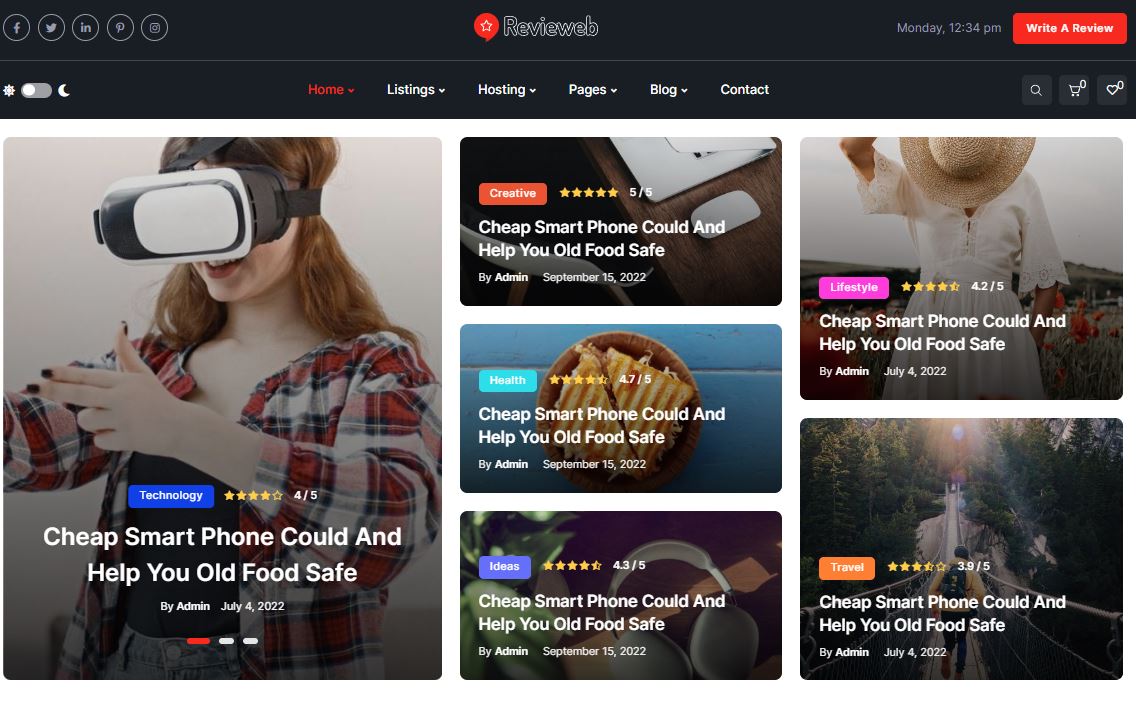This screenshot has width=1136, height=718.
Task: Expand the Home menu dropdown
Action: pos(331,89)
